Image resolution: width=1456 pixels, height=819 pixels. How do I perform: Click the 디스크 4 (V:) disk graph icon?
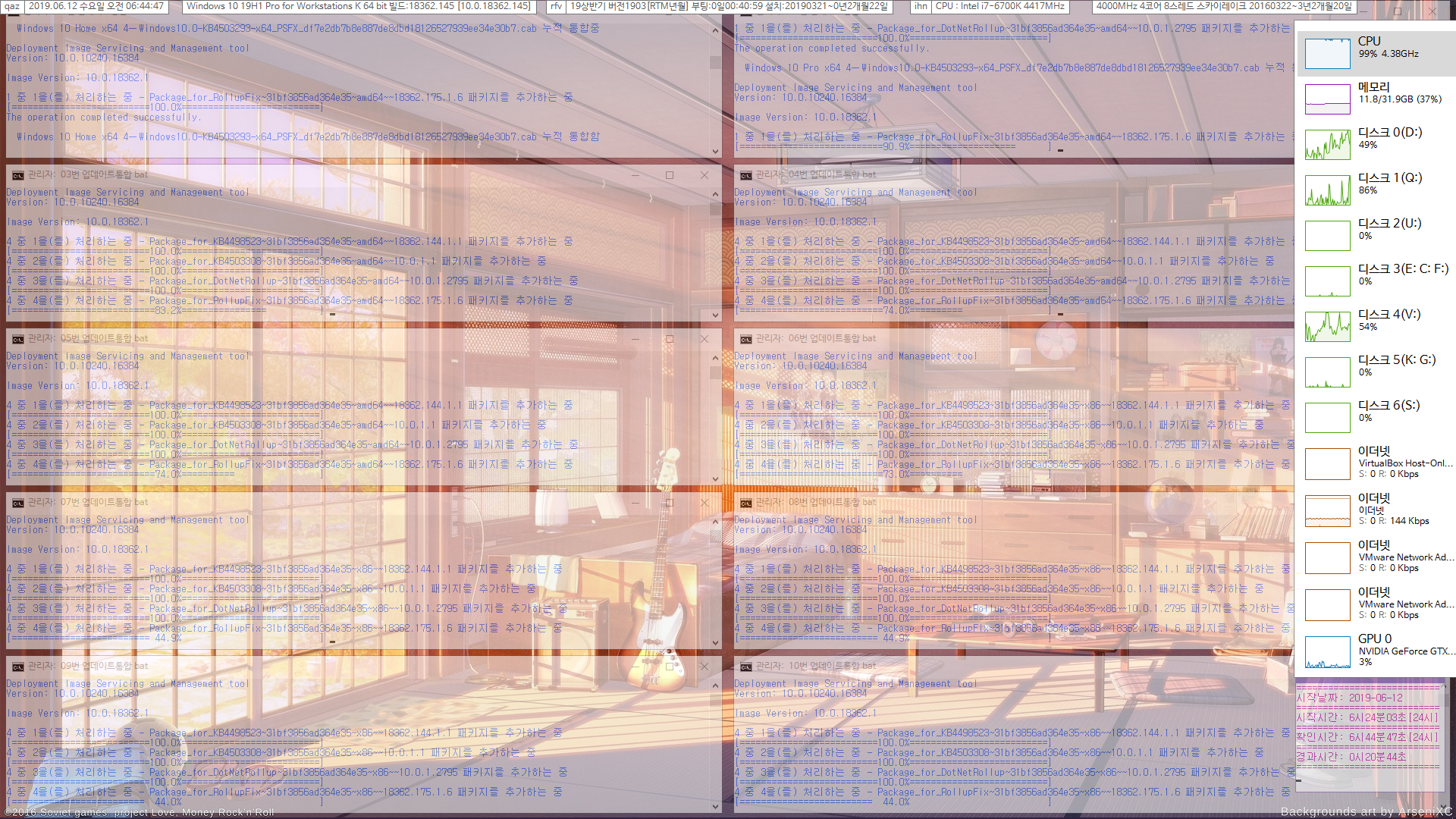1327,324
